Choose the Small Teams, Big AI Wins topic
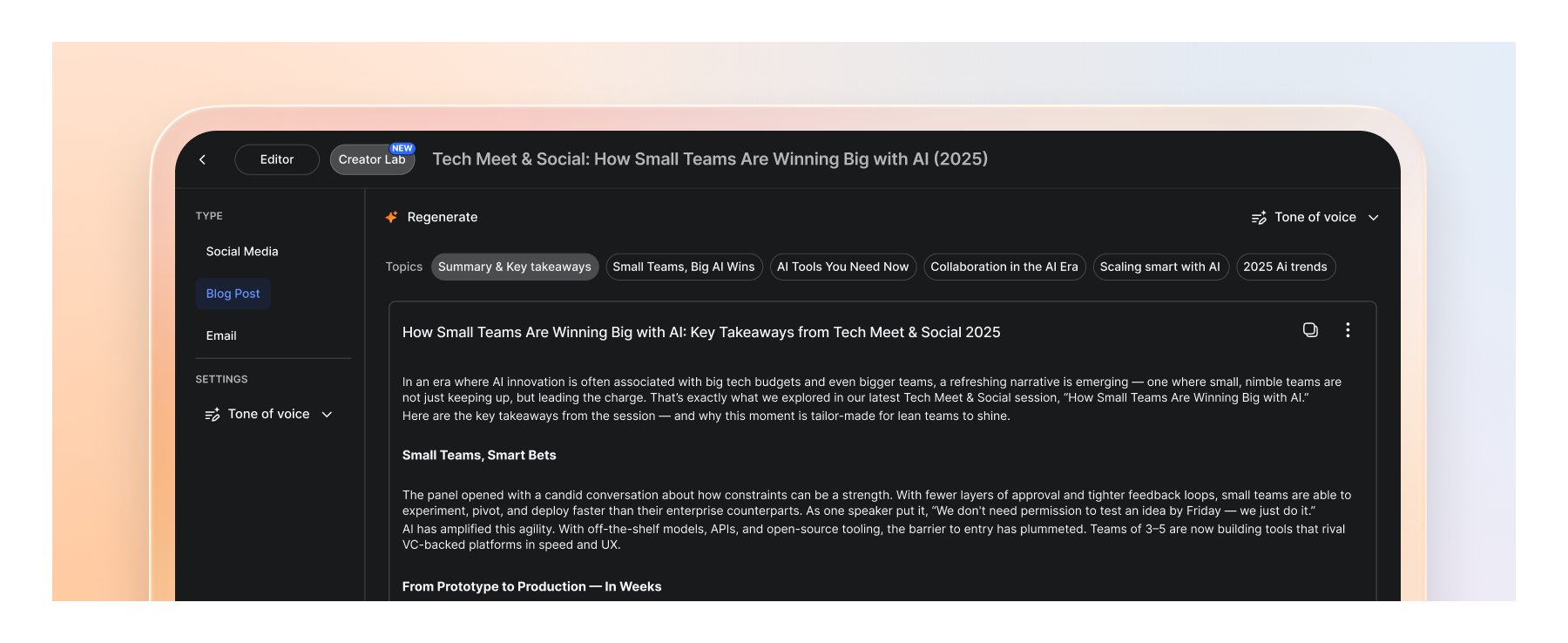Screen dimensions: 1568x643 tap(684, 267)
